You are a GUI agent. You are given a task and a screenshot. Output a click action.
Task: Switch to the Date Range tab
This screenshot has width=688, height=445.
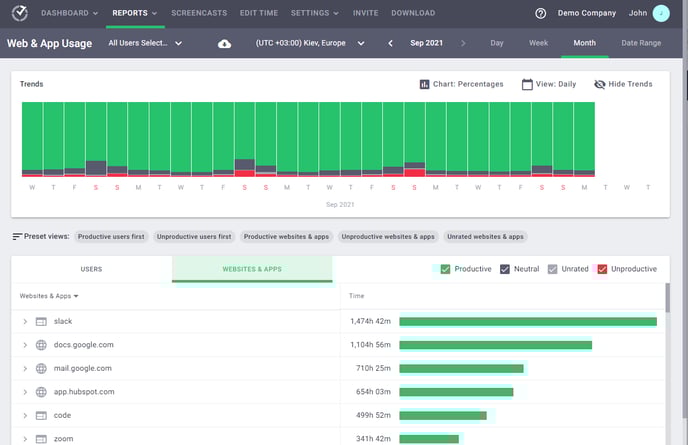[641, 43]
